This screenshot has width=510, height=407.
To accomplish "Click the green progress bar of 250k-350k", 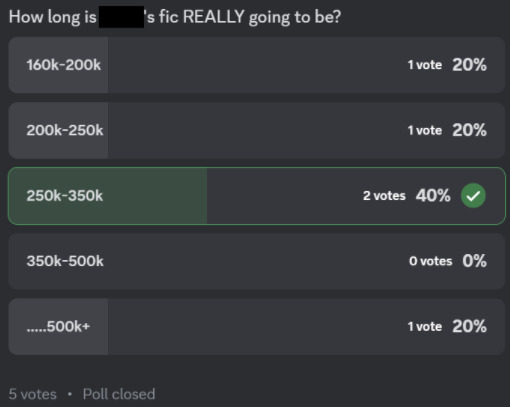I will [108, 196].
